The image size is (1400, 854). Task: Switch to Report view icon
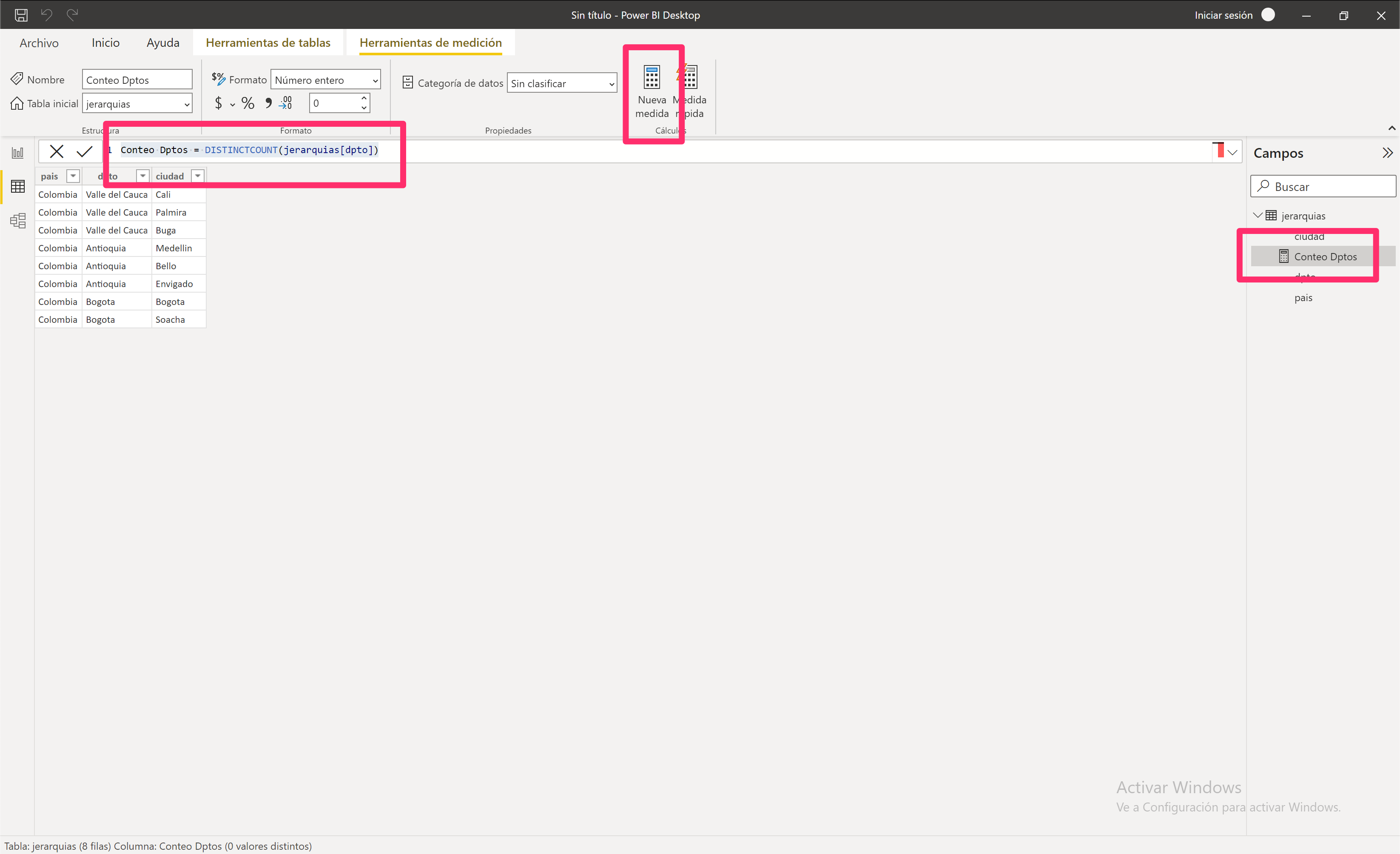click(17, 153)
